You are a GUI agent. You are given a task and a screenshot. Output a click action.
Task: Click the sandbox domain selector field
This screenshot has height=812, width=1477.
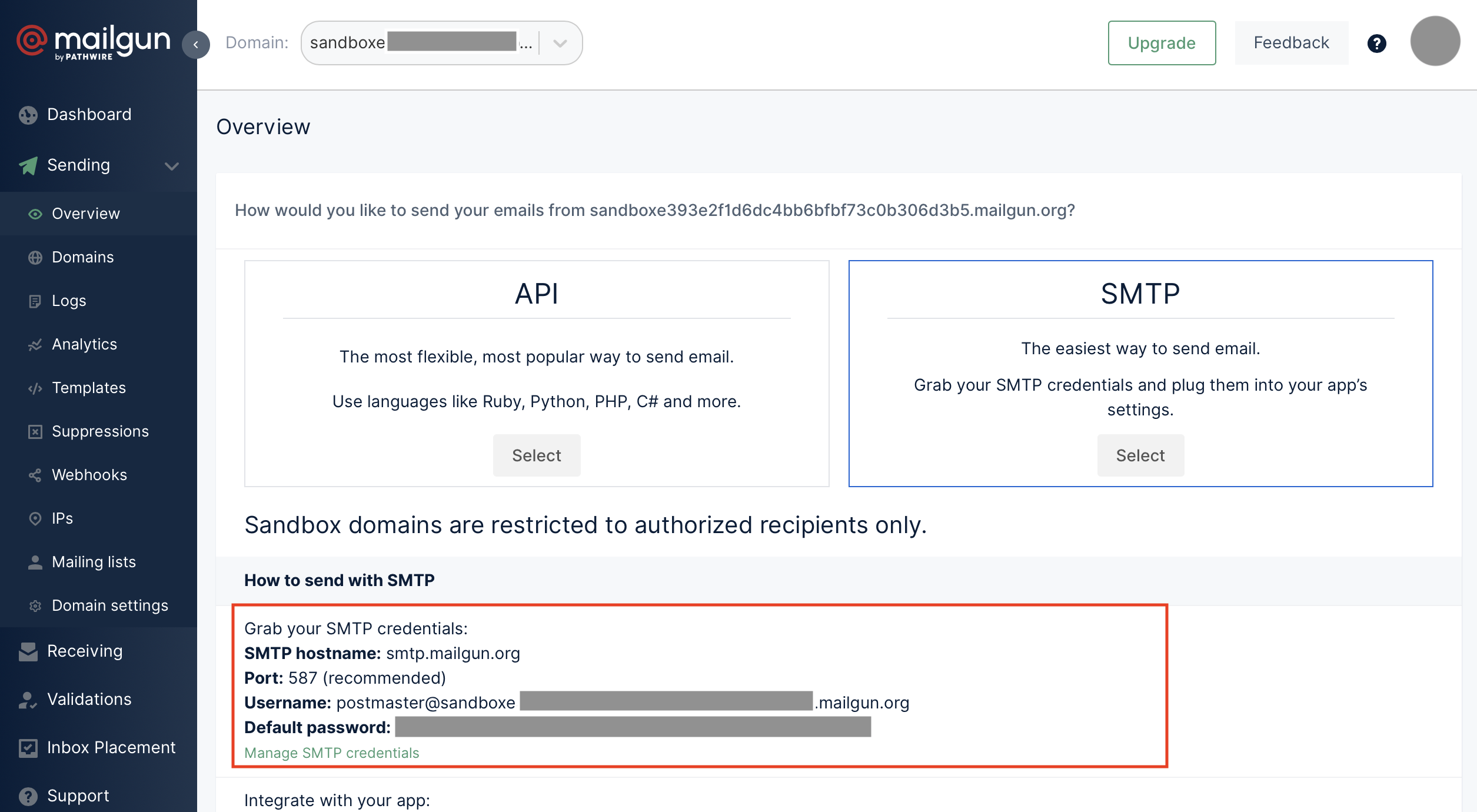[441, 43]
